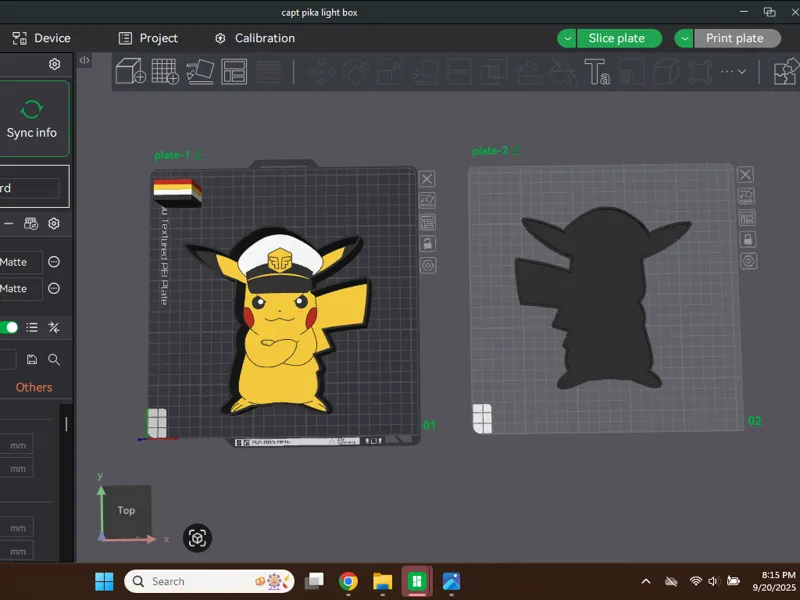Toggle the Advanced settings switch
This screenshot has height=600, width=800.
point(9,328)
